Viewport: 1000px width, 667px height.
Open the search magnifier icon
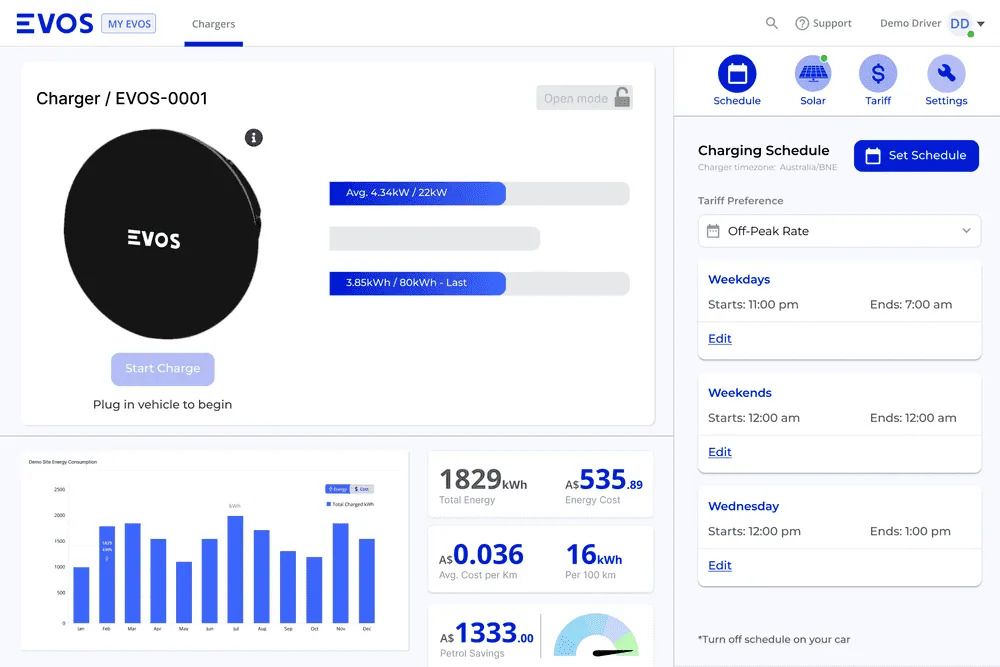771,22
